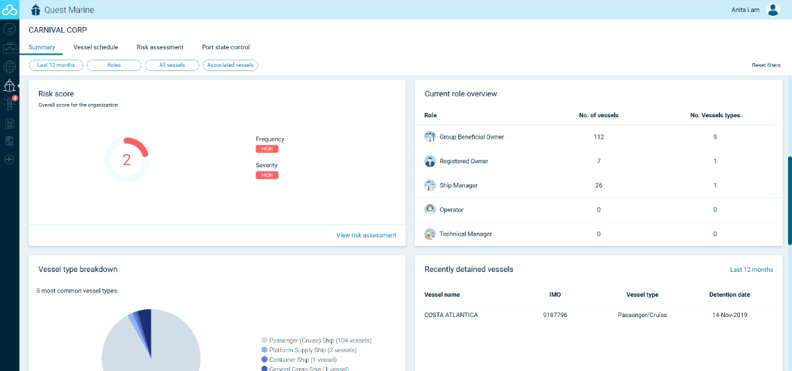Click the Group Beneficial Owner role icon
The height and width of the screenshot is (371, 792).
coord(430,137)
